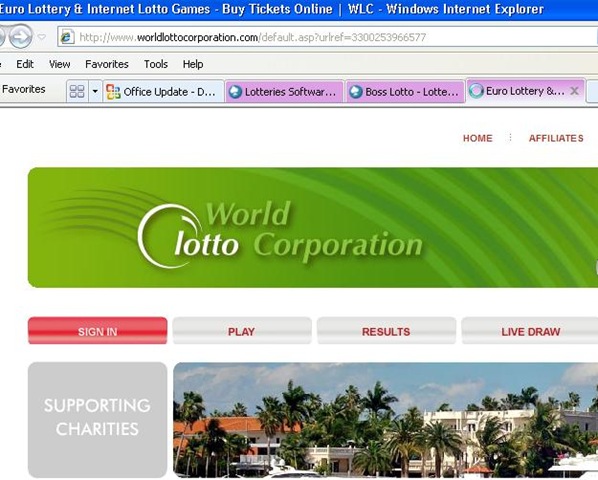Screen dimensions: 598x480
Task: Click the browser Forward arrow button
Action: point(21,37)
